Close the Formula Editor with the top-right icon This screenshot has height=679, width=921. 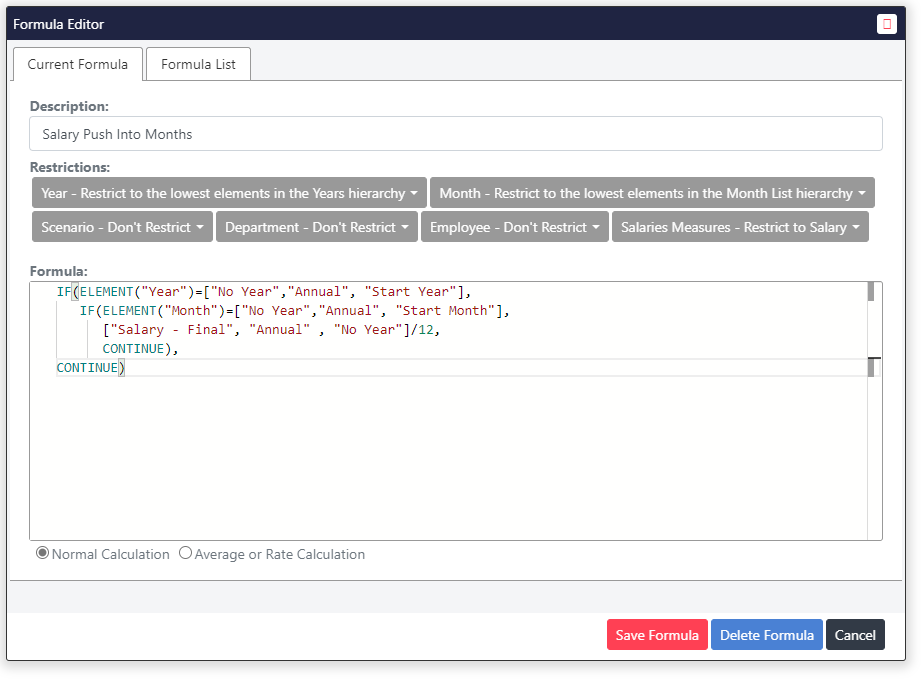pyautogui.click(x=886, y=24)
